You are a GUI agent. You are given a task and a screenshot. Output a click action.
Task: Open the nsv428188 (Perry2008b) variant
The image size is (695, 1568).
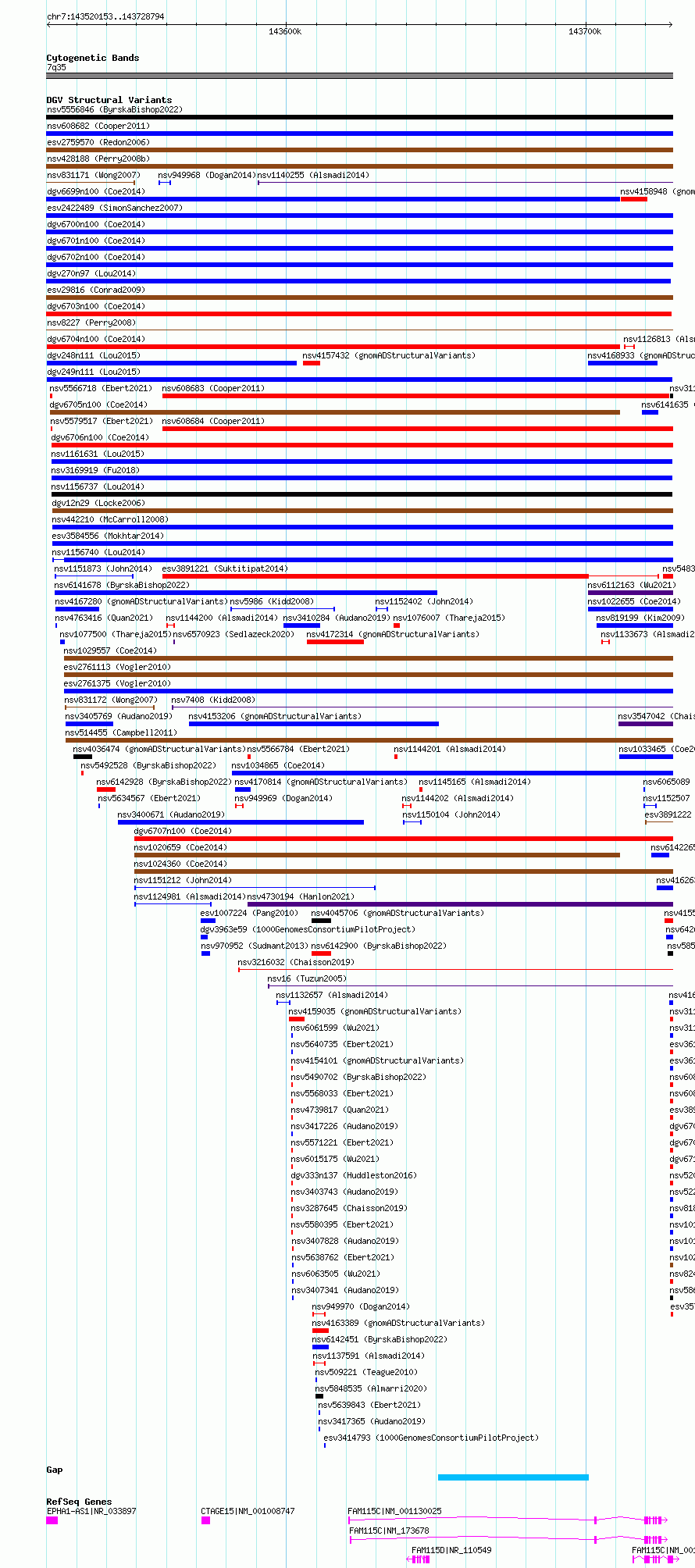[x=98, y=159]
